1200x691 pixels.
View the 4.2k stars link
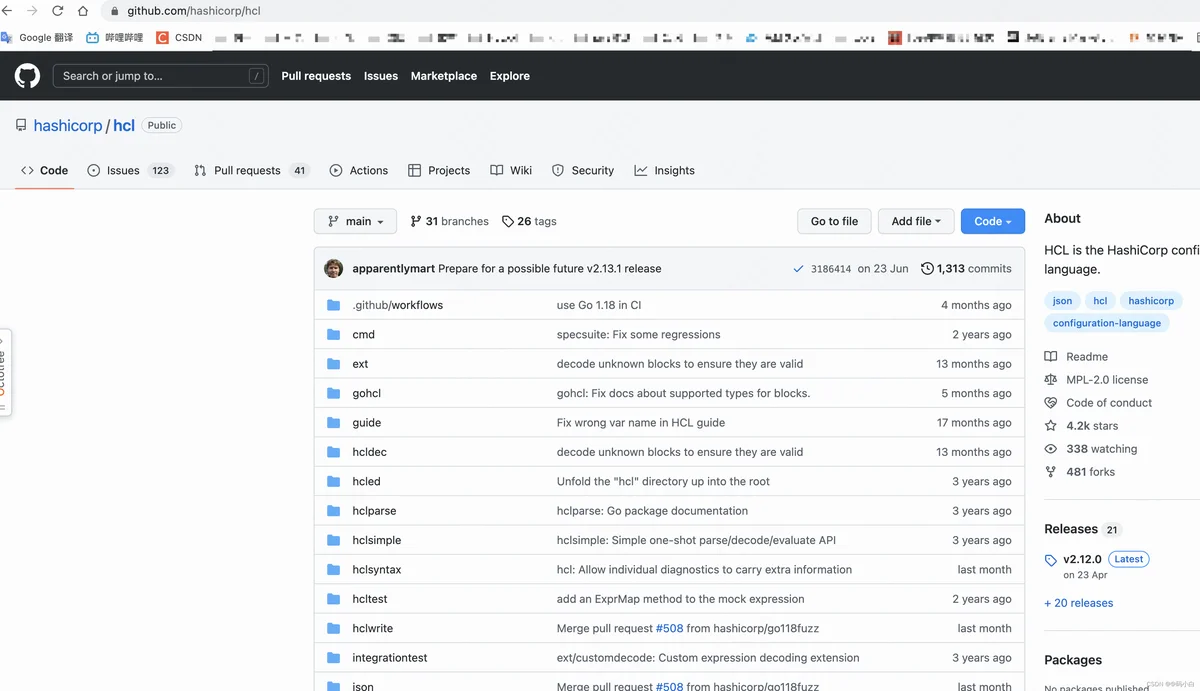[x=1081, y=426]
